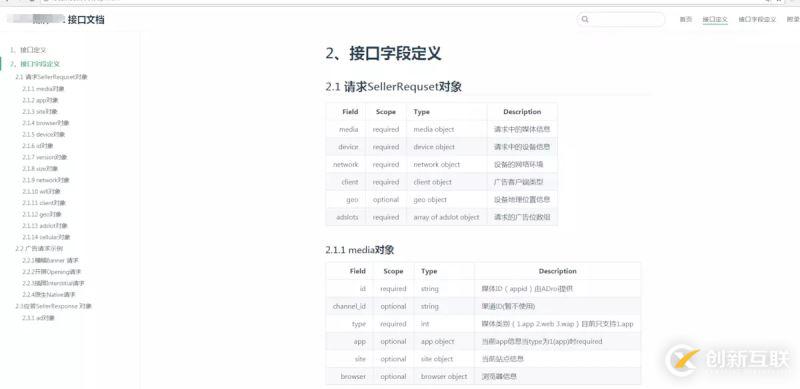This screenshot has width=800, height=389.
Task: Open the 接口字段定义 top navigation tab
Action: click(757, 19)
